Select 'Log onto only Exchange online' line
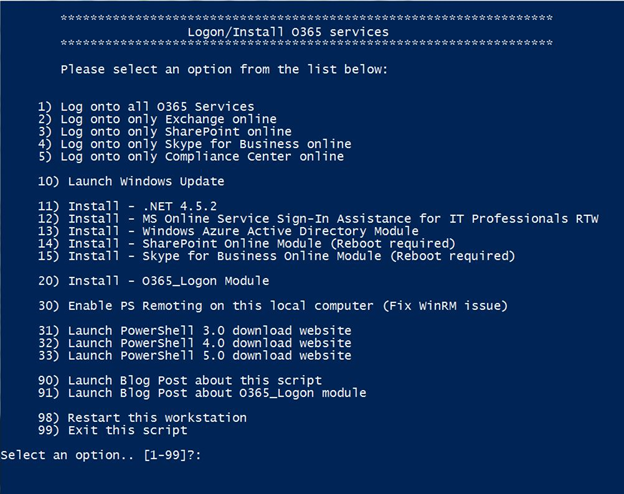The height and width of the screenshot is (494, 624). (160, 119)
